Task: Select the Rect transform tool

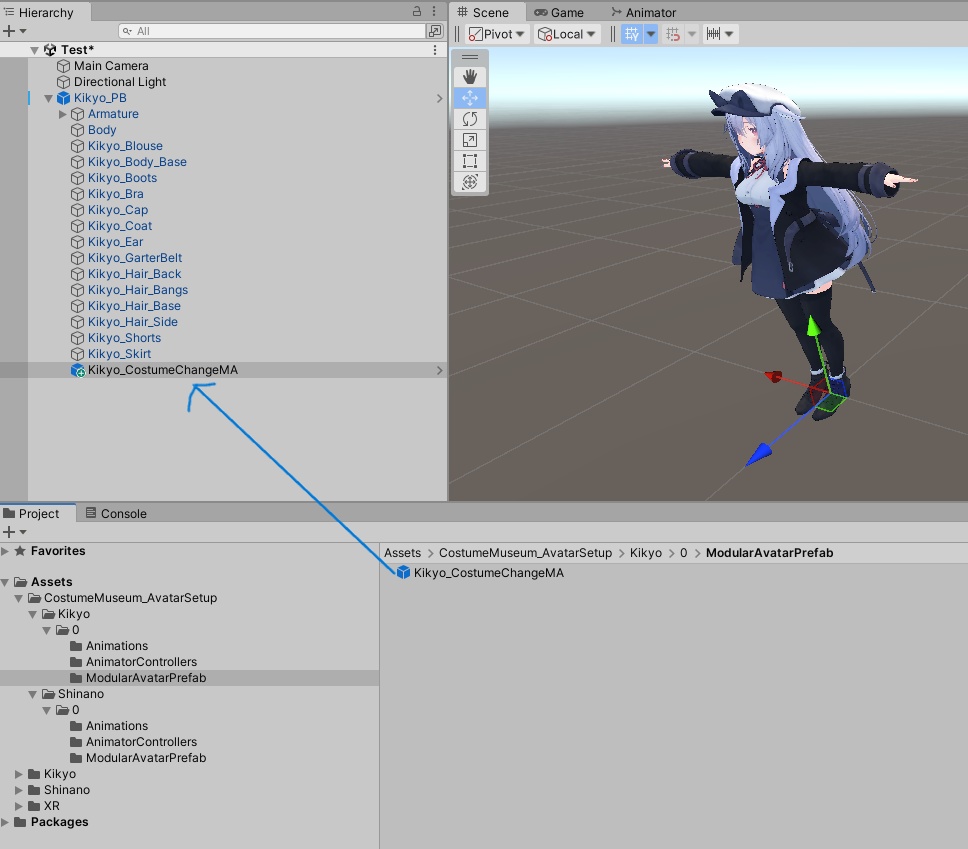Action: click(470, 161)
